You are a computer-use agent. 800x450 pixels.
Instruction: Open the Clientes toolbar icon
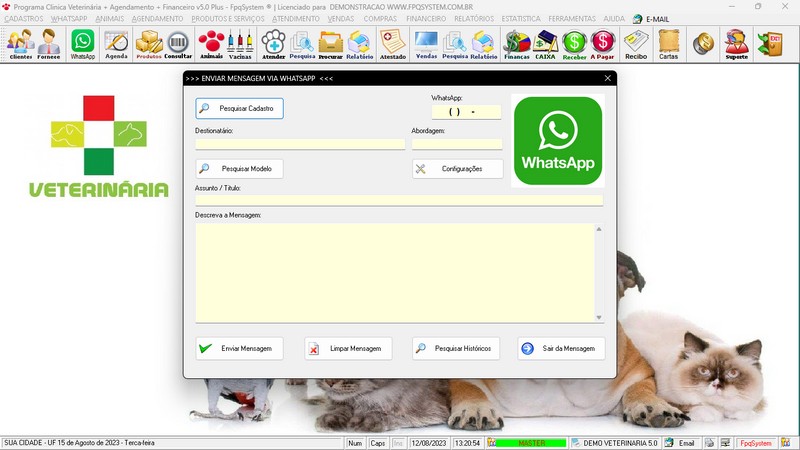click(20, 44)
